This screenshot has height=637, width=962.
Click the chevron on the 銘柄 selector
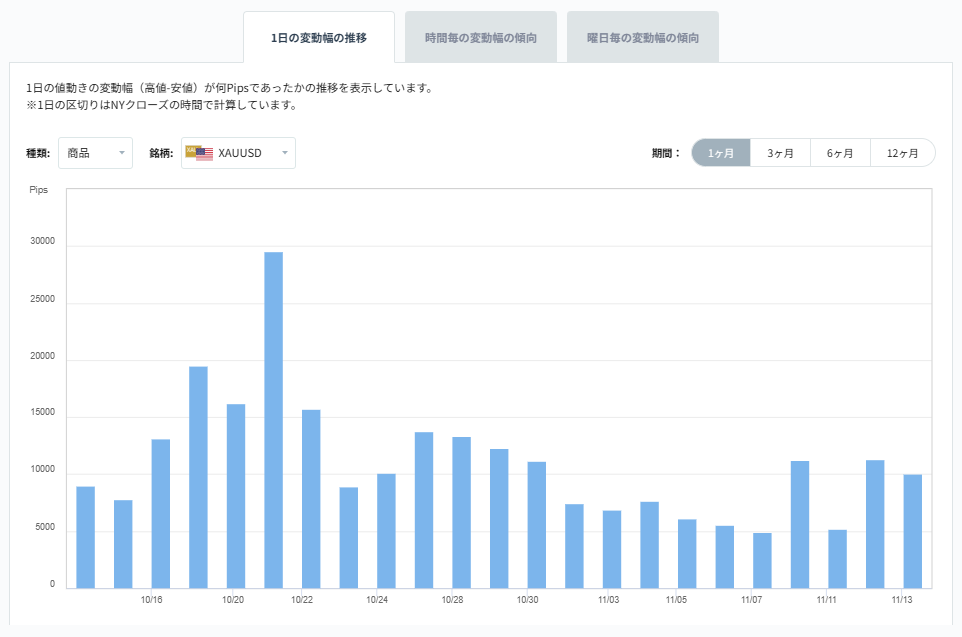coord(283,153)
